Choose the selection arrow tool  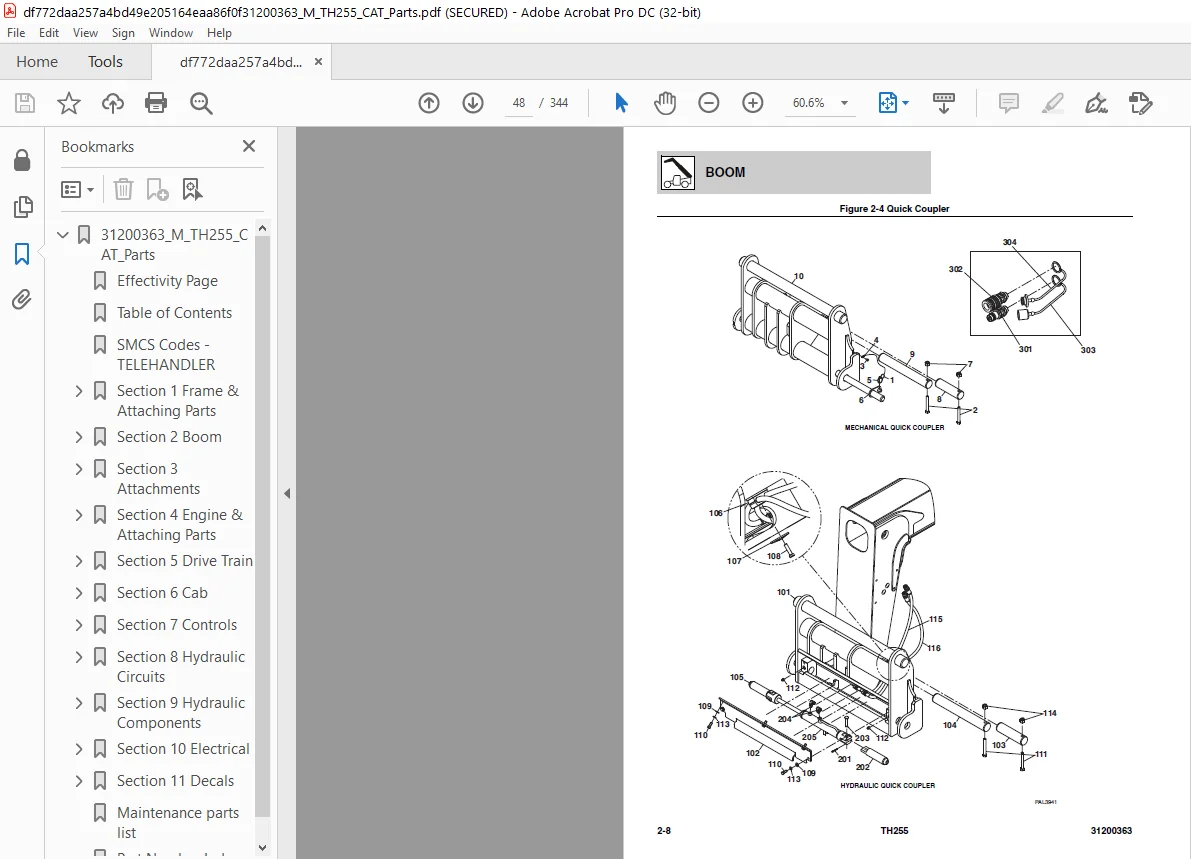click(x=621, y=103)
